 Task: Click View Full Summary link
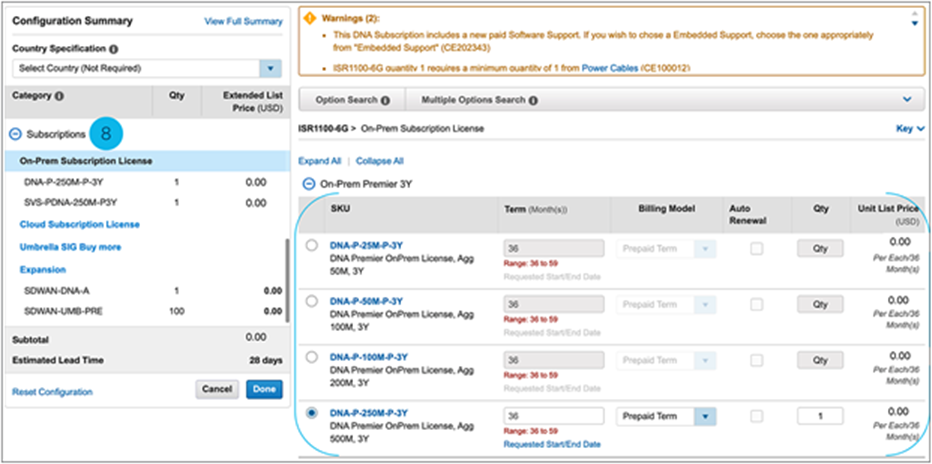pyautogui.click(x=243, y=21)
